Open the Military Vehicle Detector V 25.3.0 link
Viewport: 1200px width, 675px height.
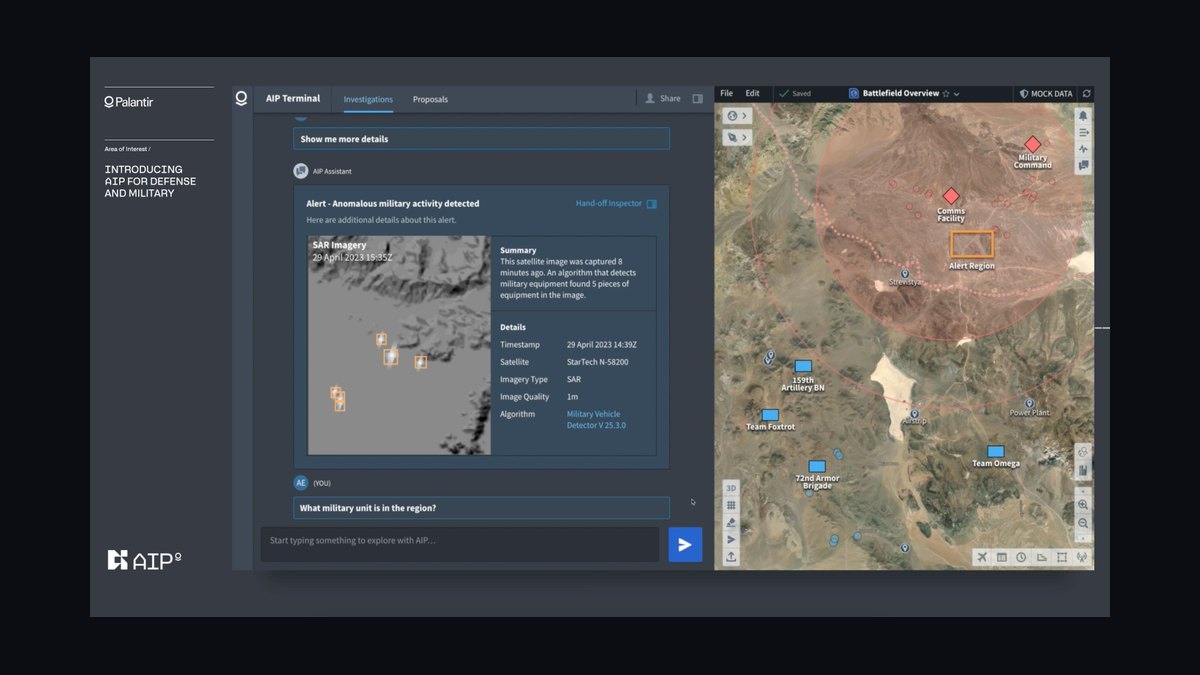597,420
